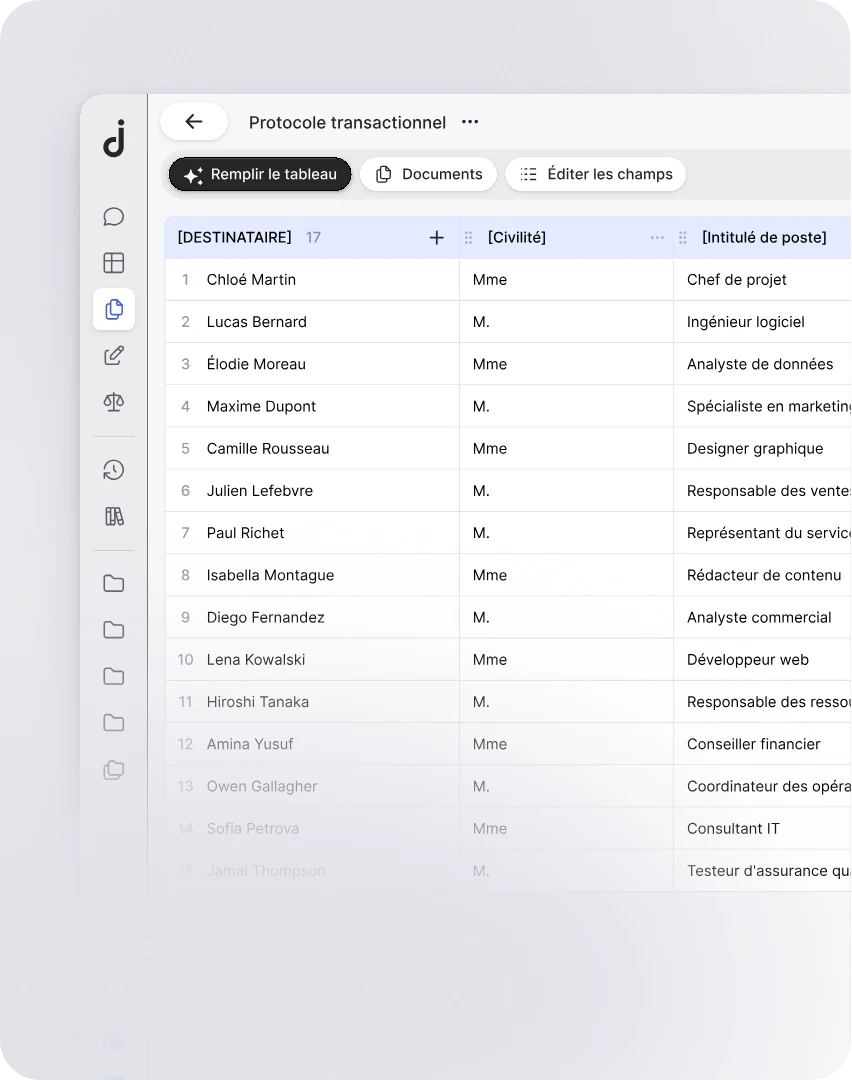The image size is (852, 1080).
Task: Select the Sofia Petrova cell
Action: point(312,829)
